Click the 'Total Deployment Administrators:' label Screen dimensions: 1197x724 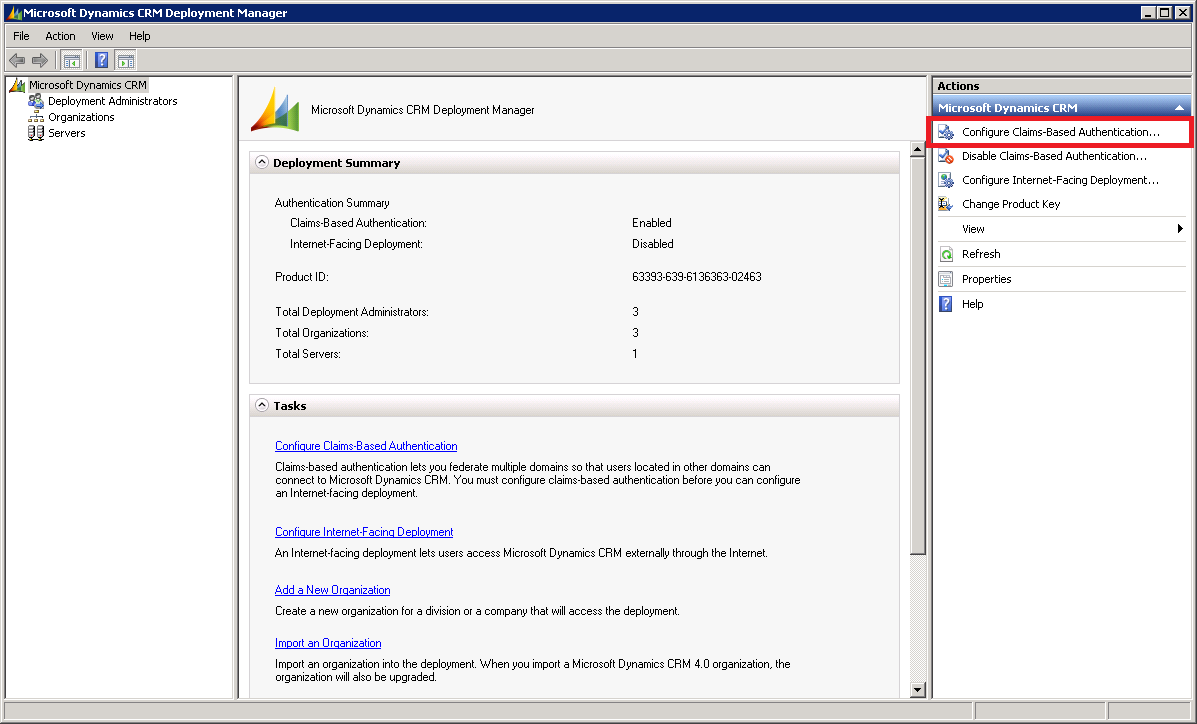352,312
